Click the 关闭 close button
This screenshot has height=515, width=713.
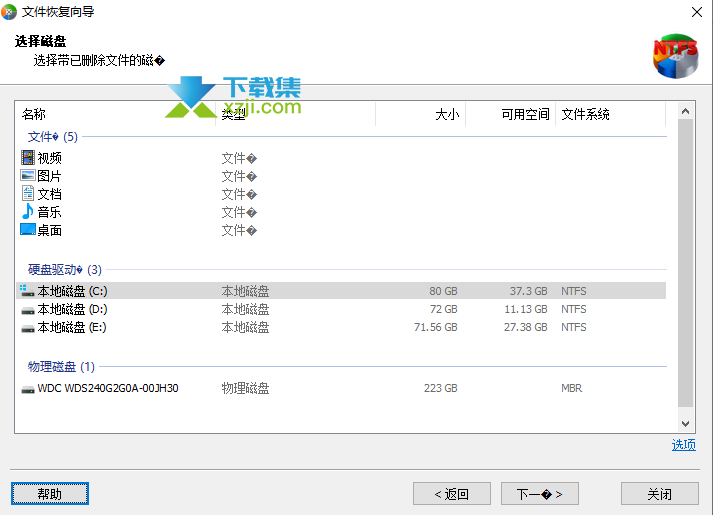coord(660,494)
